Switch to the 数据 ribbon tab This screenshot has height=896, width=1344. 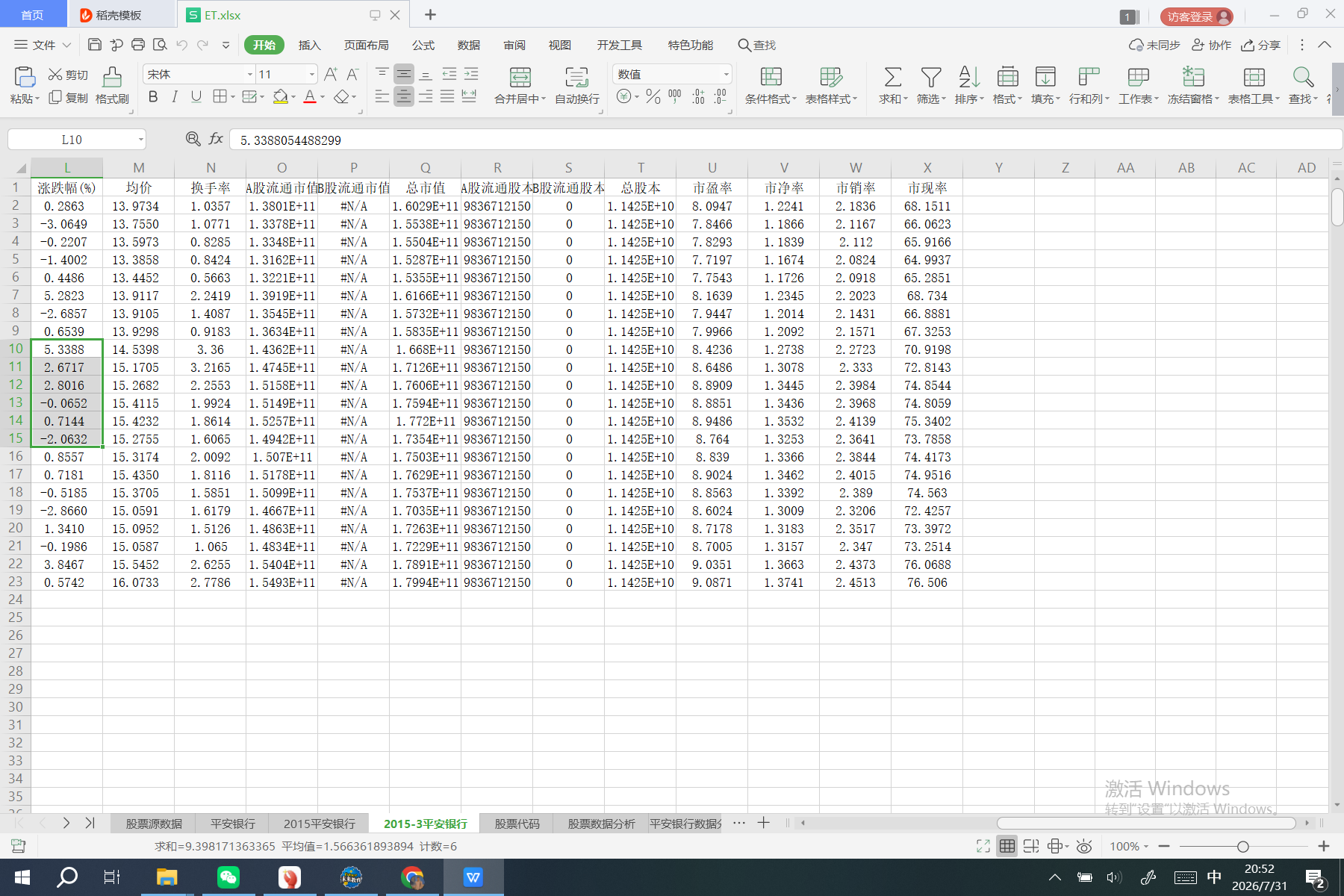(x=469, y=45)
